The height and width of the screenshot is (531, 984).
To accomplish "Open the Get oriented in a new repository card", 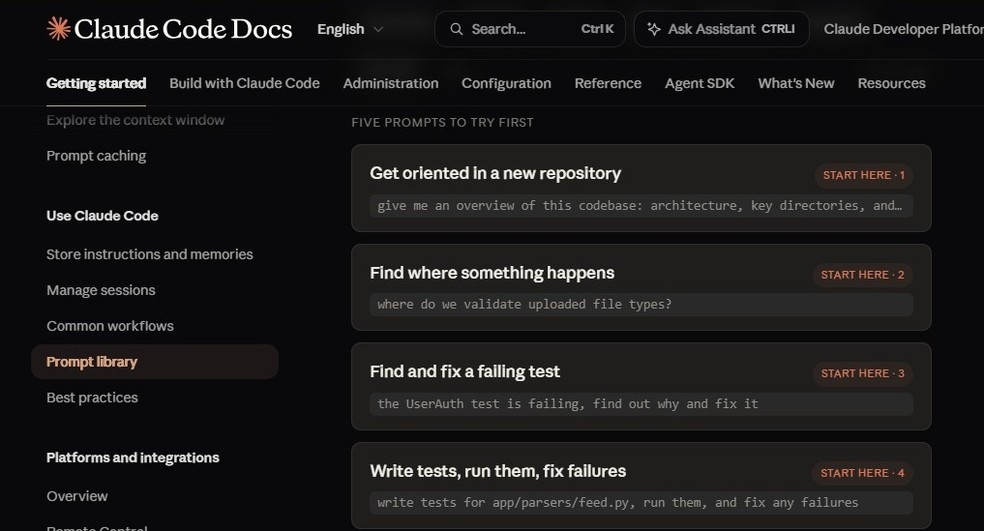I will point(641,188).
